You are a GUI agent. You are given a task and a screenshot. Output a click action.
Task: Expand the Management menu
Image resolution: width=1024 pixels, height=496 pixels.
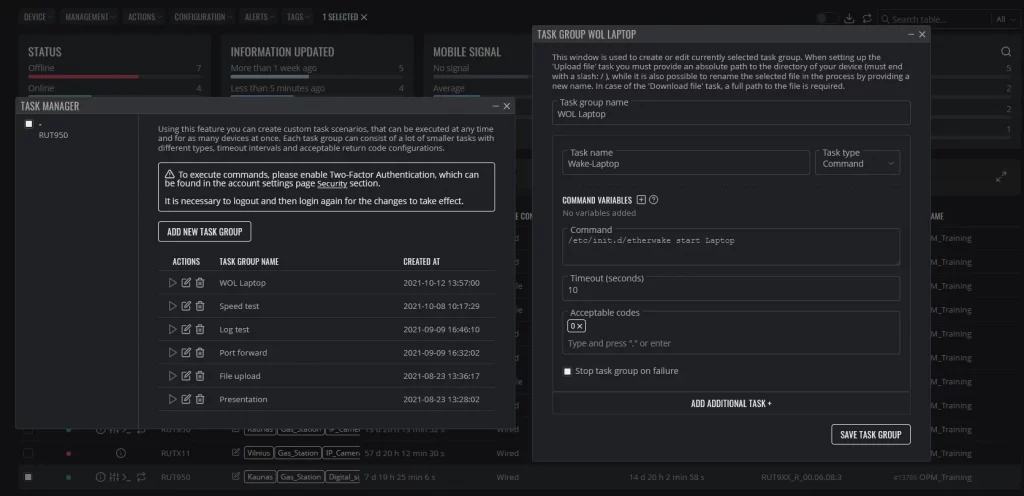(90, 17)
